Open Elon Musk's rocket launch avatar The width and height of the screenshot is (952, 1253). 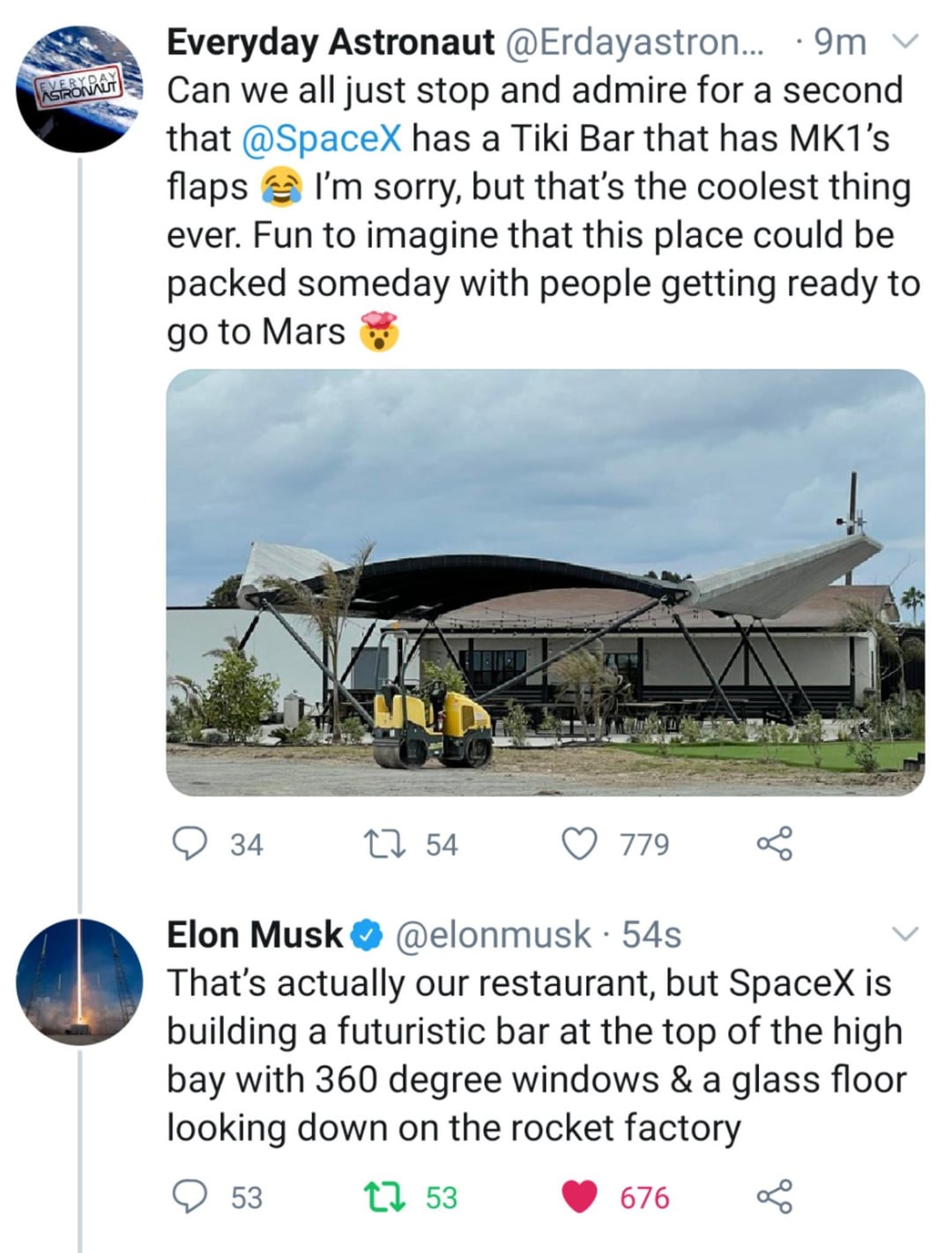coord(79,981)
